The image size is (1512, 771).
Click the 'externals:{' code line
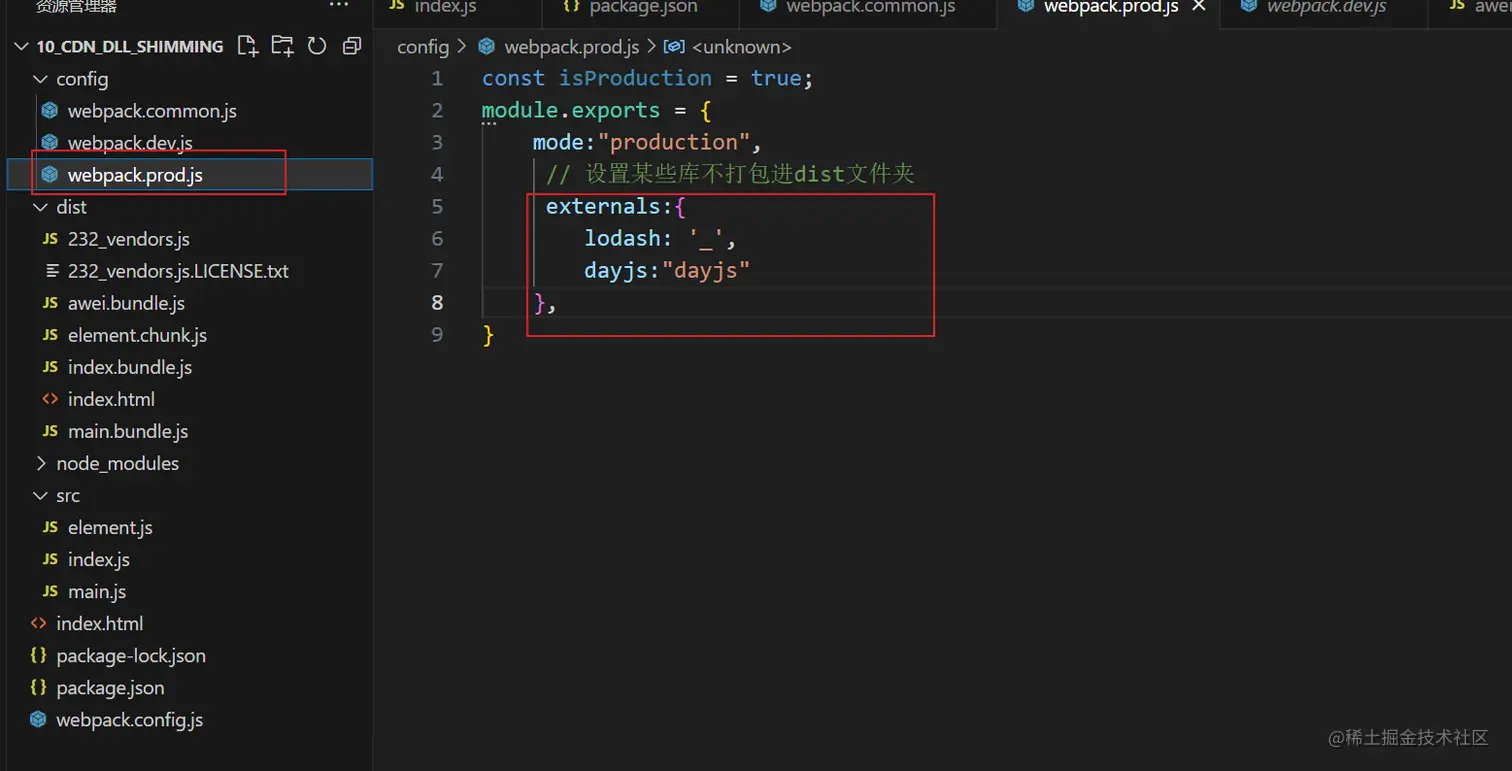point(616,206)
